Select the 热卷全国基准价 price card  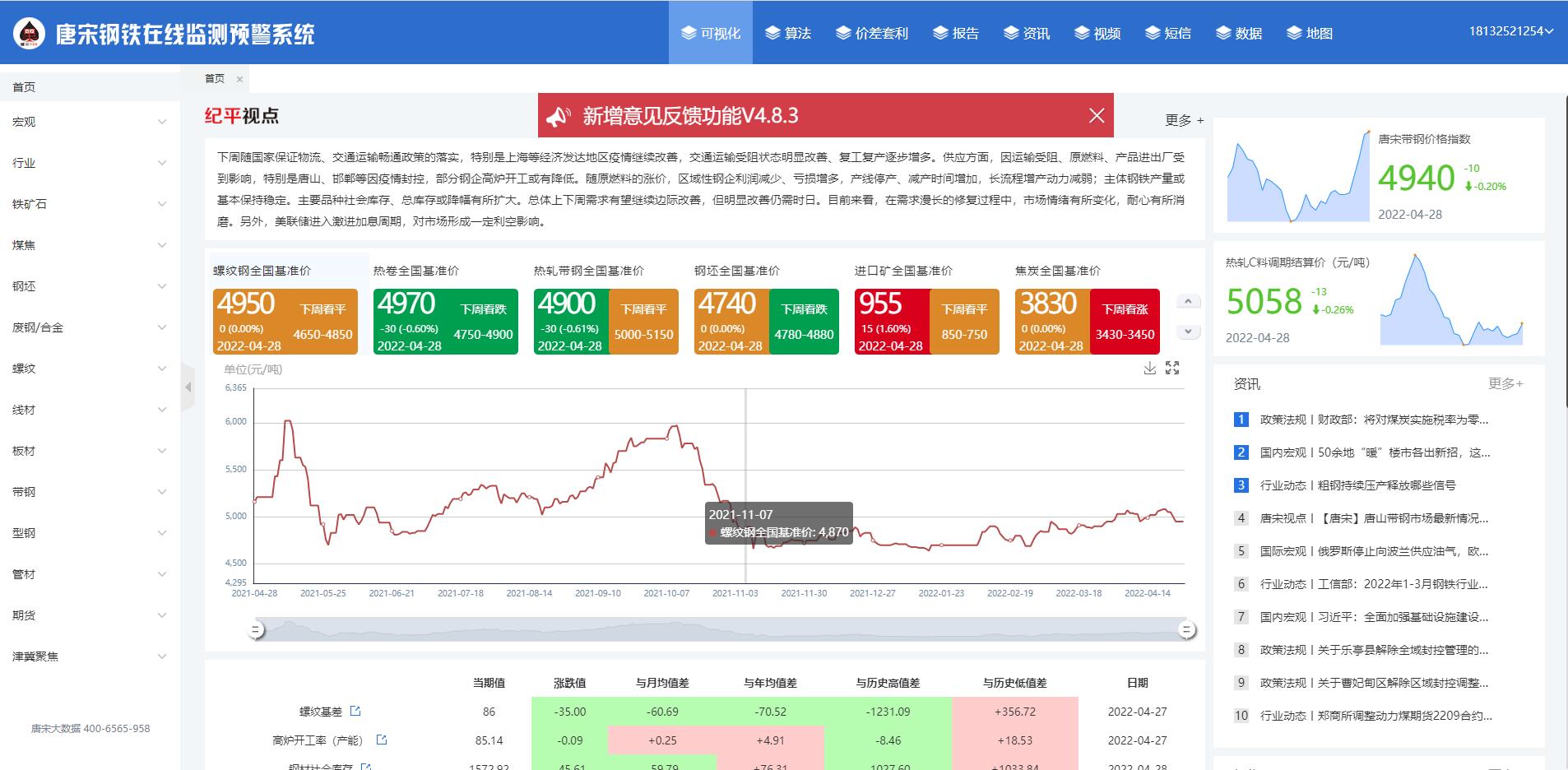(445, 321)
